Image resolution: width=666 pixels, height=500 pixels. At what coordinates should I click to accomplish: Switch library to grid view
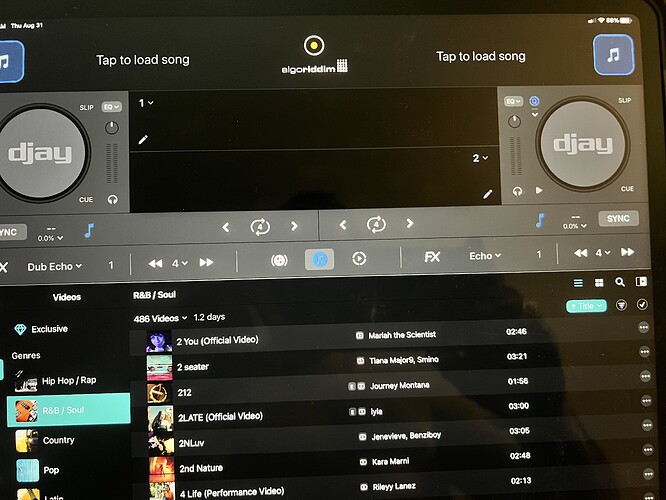pos(599,282)
